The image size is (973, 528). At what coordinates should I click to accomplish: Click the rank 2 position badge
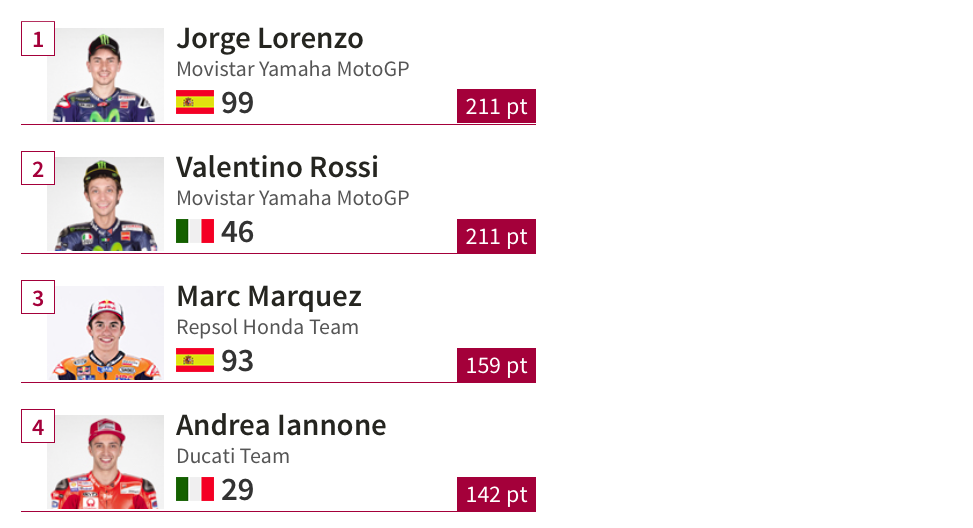click(38, 169)
